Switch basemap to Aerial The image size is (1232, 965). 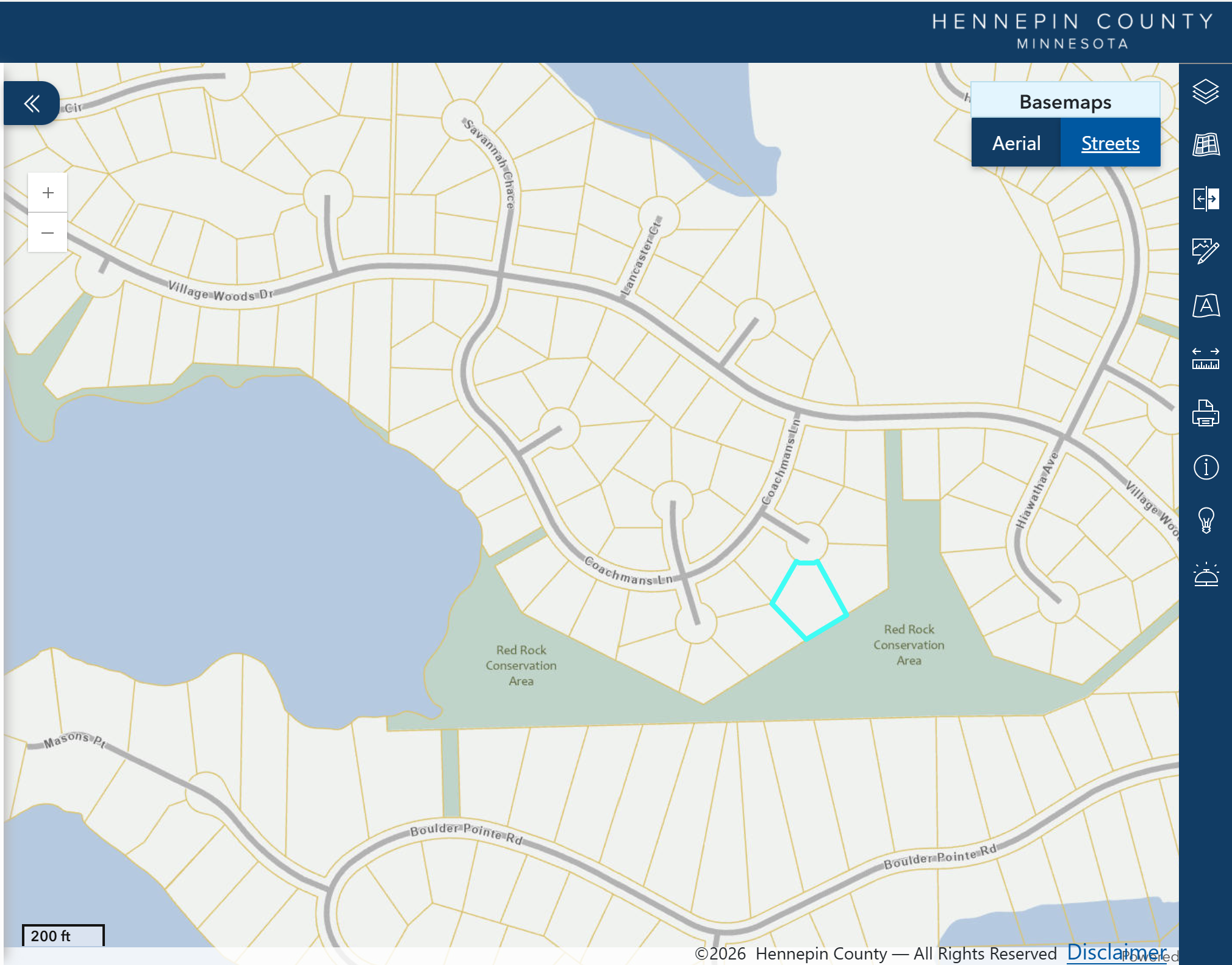pyautogui.click(x=1016, y=143)
